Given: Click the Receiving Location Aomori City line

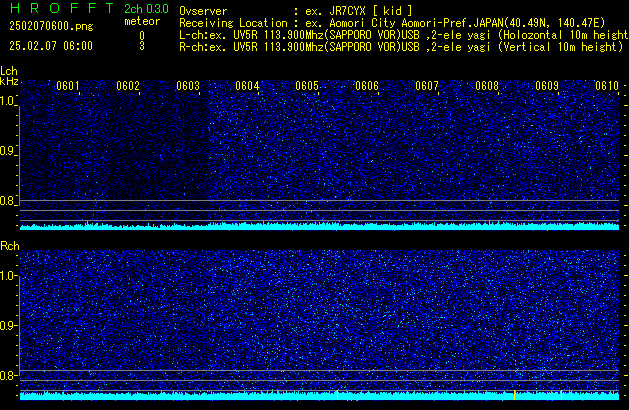Looking at the screenshot, I should coord(392,23).
